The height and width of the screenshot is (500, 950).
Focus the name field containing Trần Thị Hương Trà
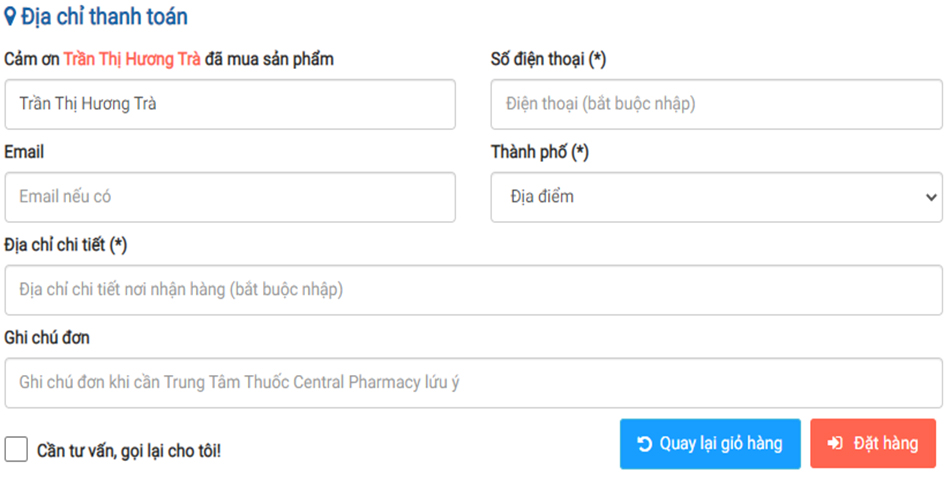(230, 104)
